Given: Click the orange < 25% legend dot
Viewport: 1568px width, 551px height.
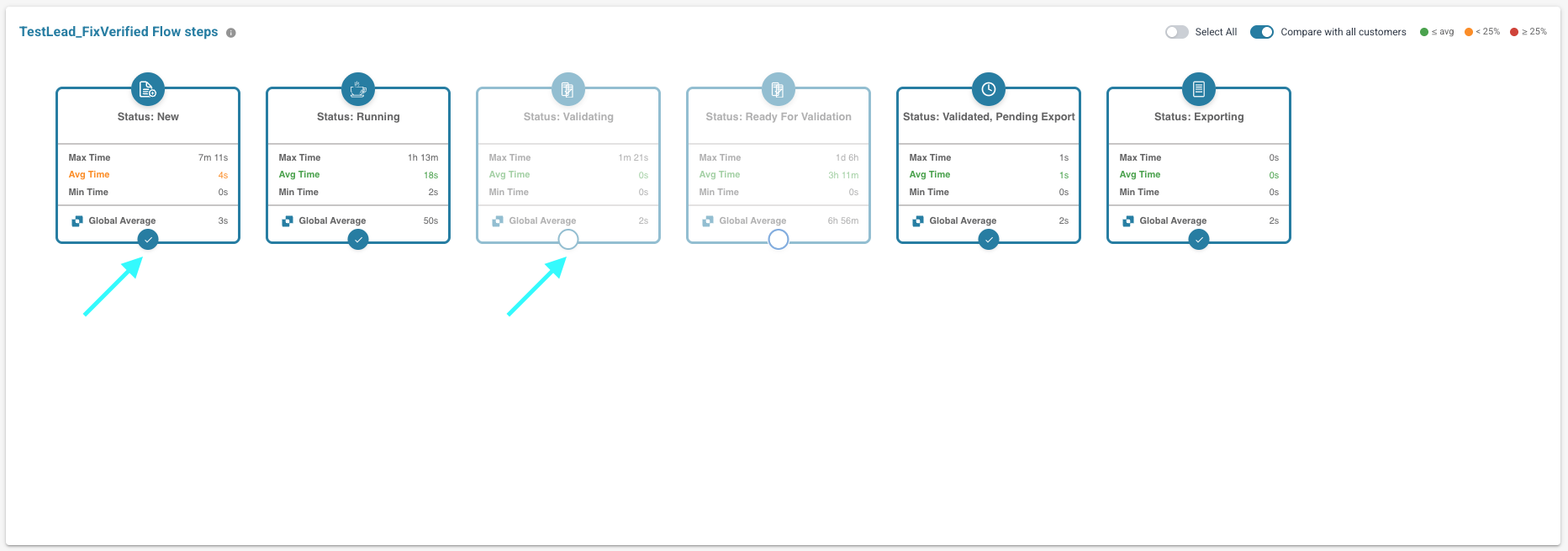Looking at the screenshot, I should point(1469,32).
